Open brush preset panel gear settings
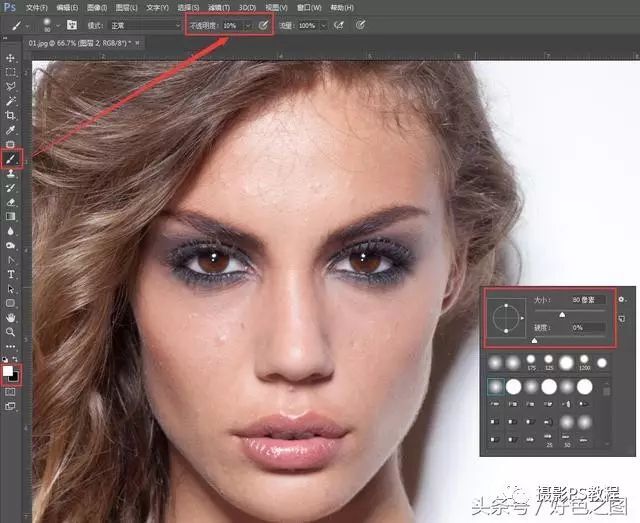The image size is (640, 523). click(621, 298)
